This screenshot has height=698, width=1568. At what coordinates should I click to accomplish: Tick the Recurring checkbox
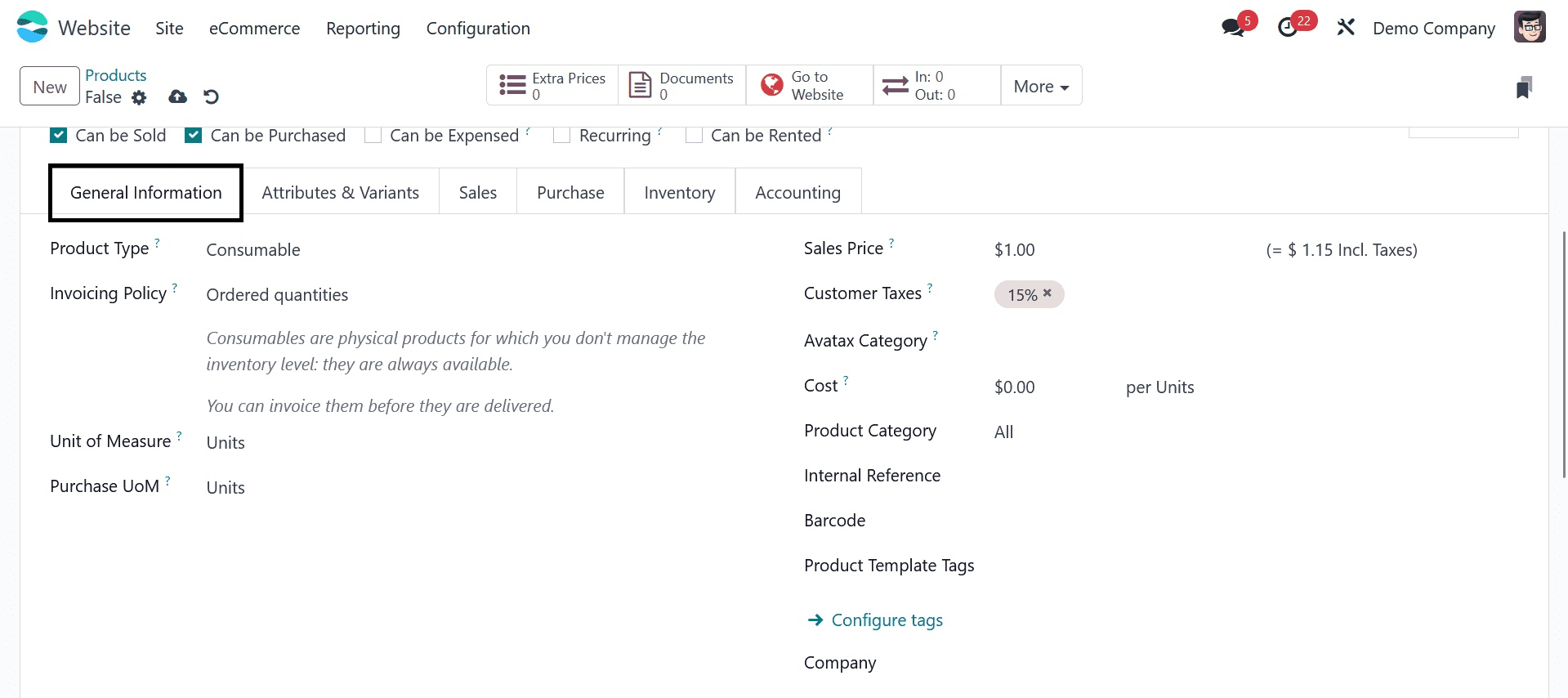(x=561, y=136)
